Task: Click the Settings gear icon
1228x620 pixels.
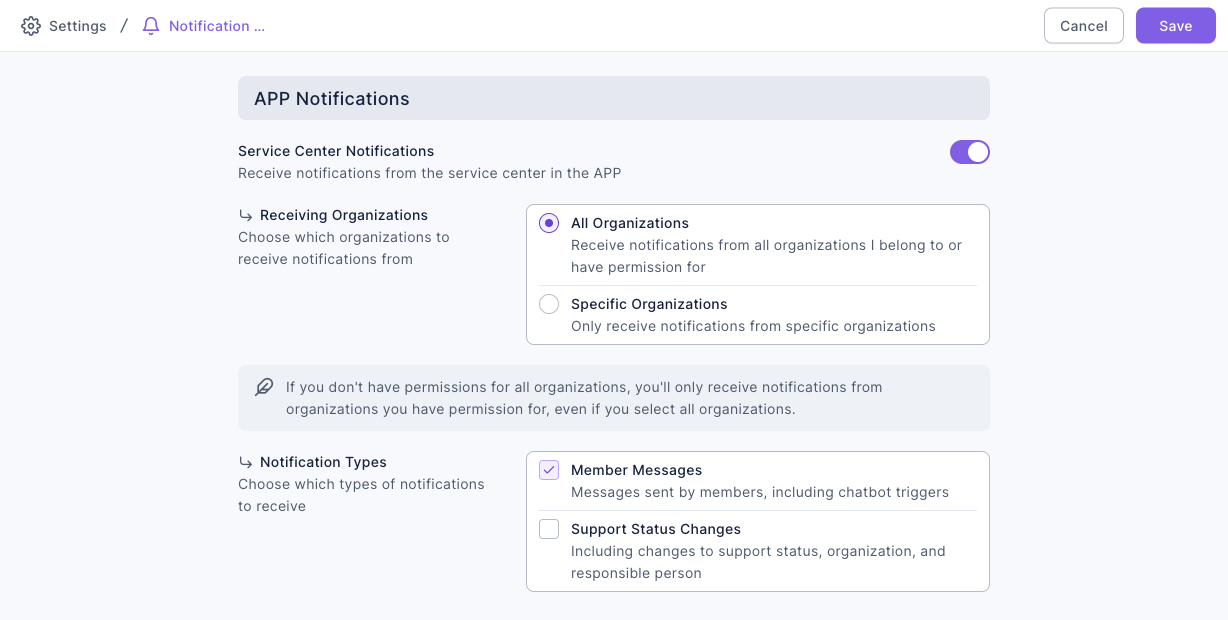Action: pos(31,26)
